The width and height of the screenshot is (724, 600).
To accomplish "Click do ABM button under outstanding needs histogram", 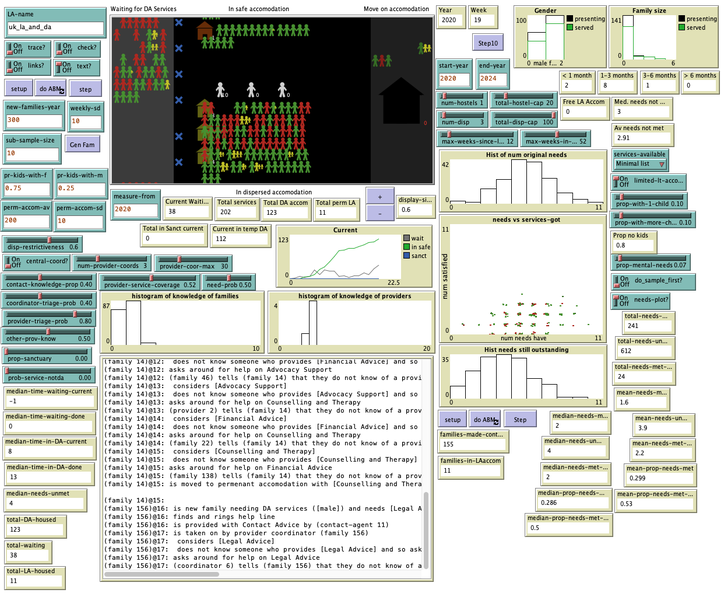I will point(485,419).
